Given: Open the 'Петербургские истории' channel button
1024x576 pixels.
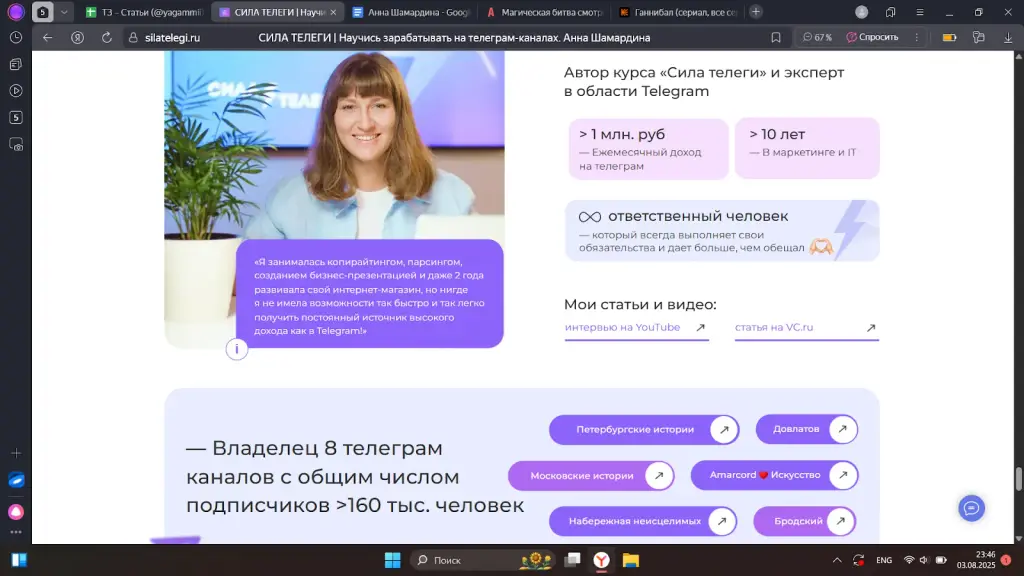Looking at the screenshot, I should click(644, 430).
